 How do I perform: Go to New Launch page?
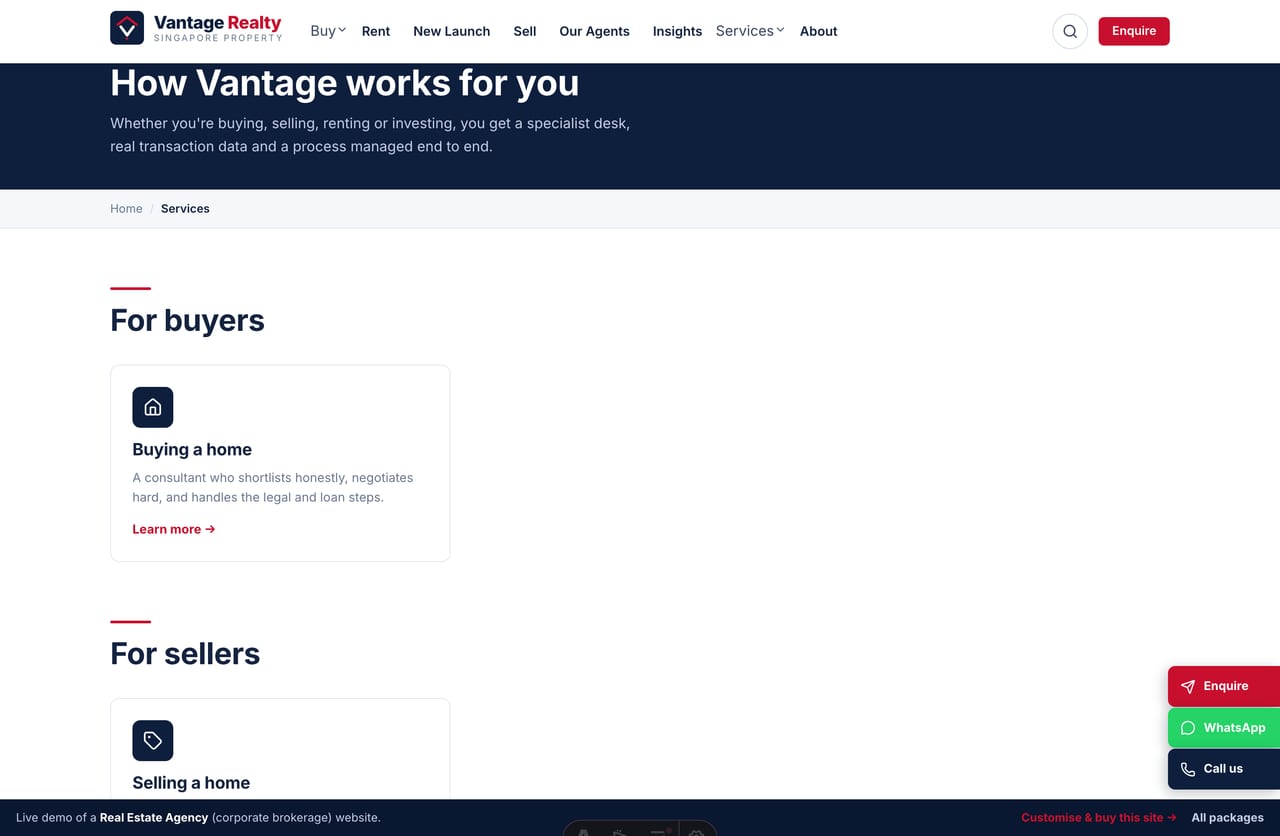[452, 31]
